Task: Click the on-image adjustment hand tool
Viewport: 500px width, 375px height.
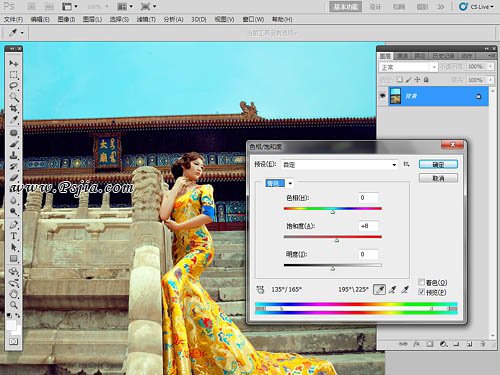Action: [x=260, y=290]
